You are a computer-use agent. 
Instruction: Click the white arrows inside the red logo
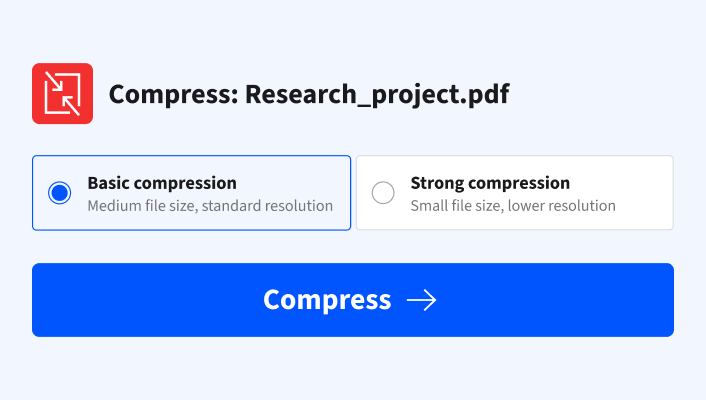[x=62, y=94]
